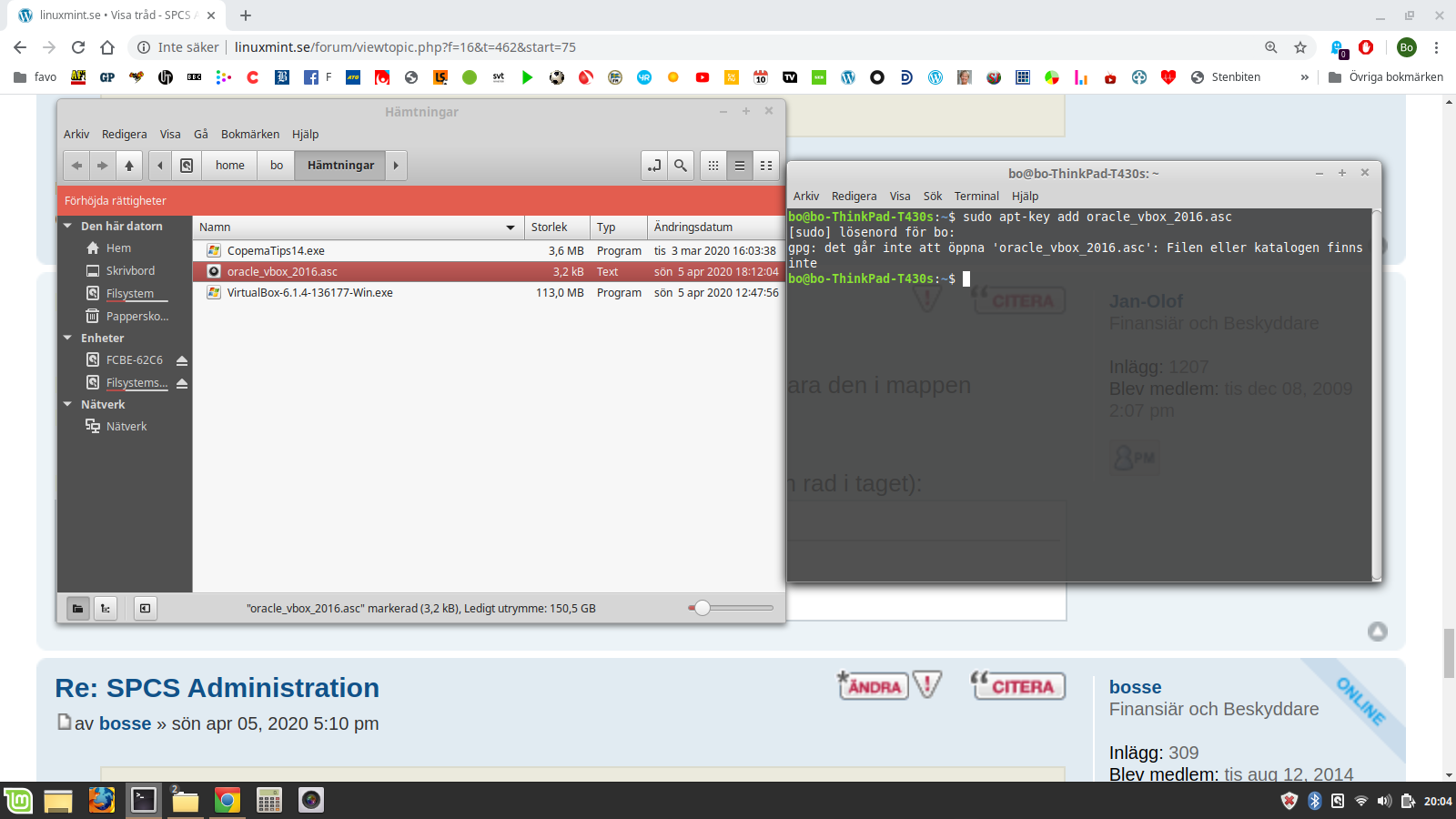
Task: Bookmark this page with the star icon
Action: (1300, 47)
